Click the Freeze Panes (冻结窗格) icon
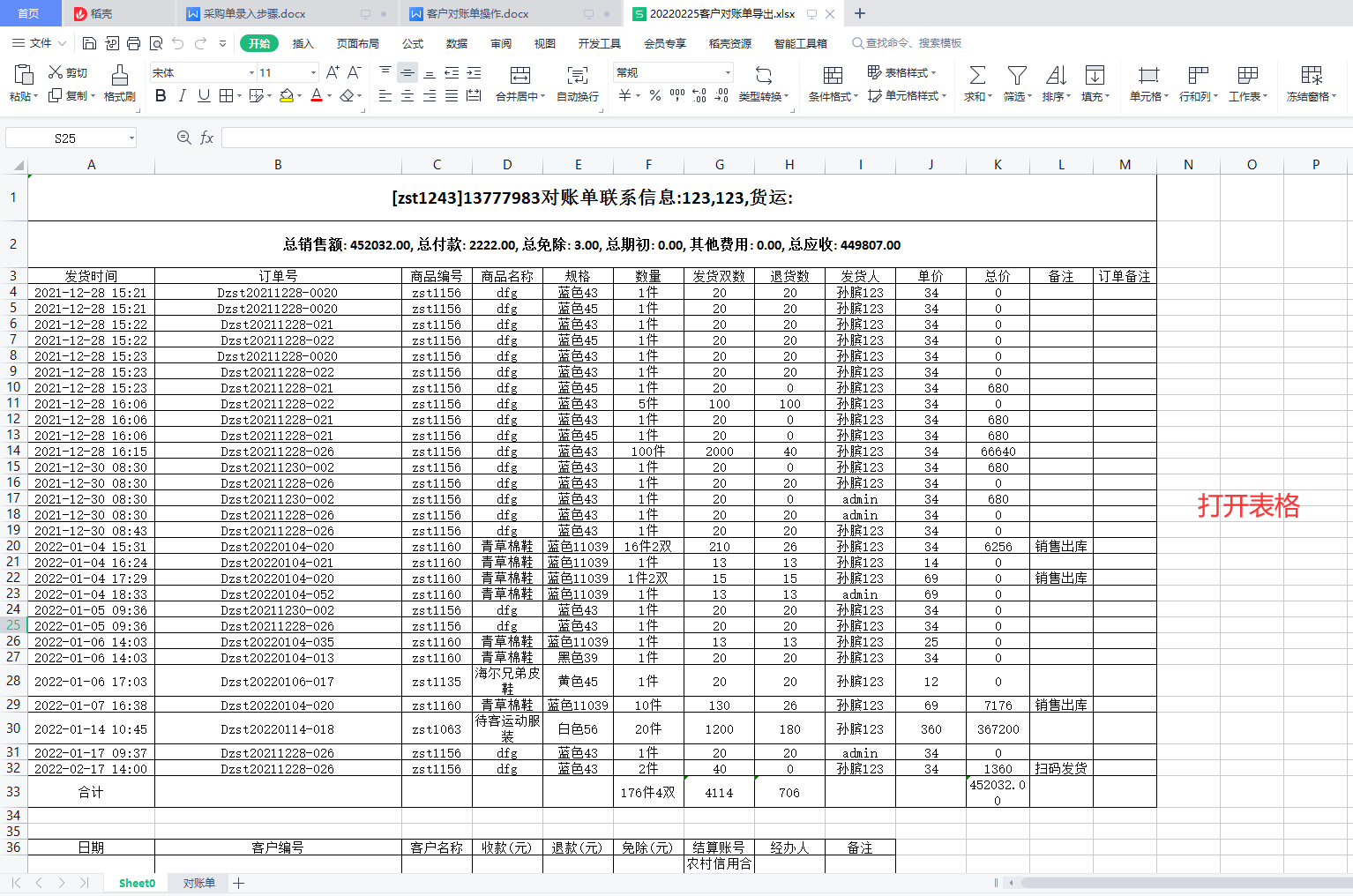Image resolution: width=1353 pixels, height=896 pixels. point(1312,76)
